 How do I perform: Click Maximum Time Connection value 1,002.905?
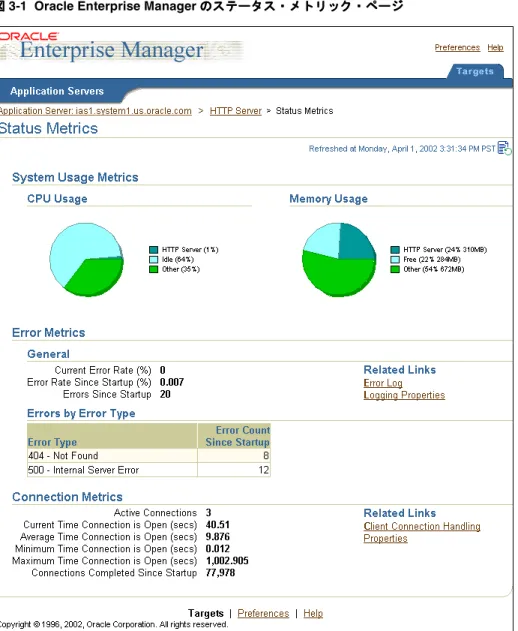click(227, 561)
